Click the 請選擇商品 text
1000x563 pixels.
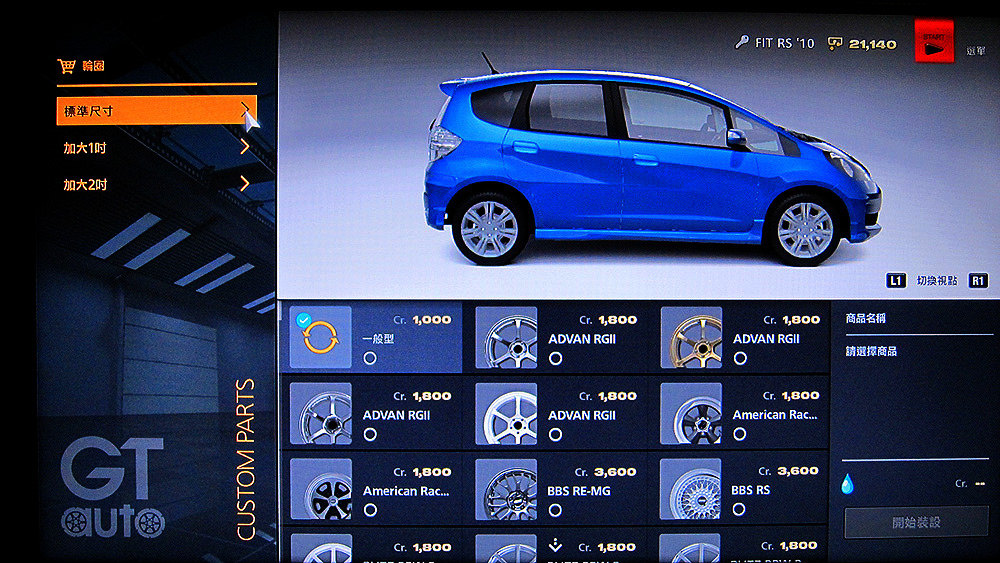(x=871, y=351)
